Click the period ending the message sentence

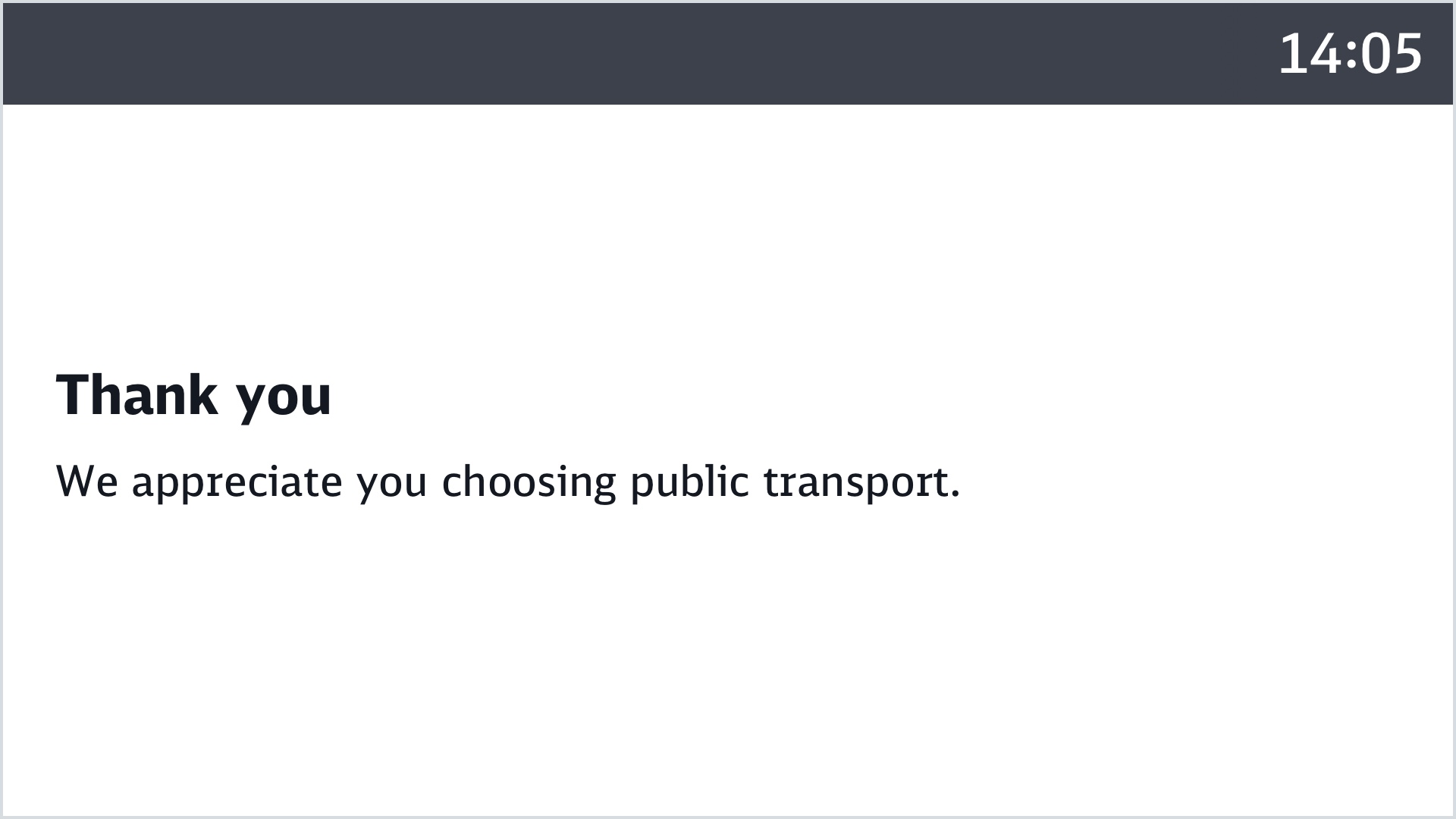[954, 495]
